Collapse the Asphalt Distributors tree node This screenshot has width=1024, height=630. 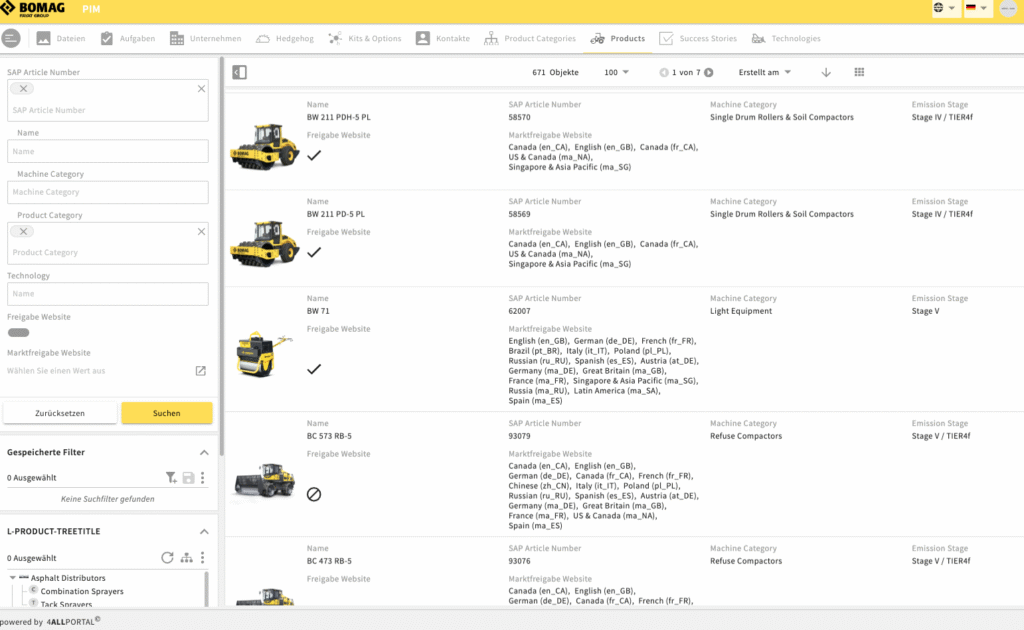point(12,578)
